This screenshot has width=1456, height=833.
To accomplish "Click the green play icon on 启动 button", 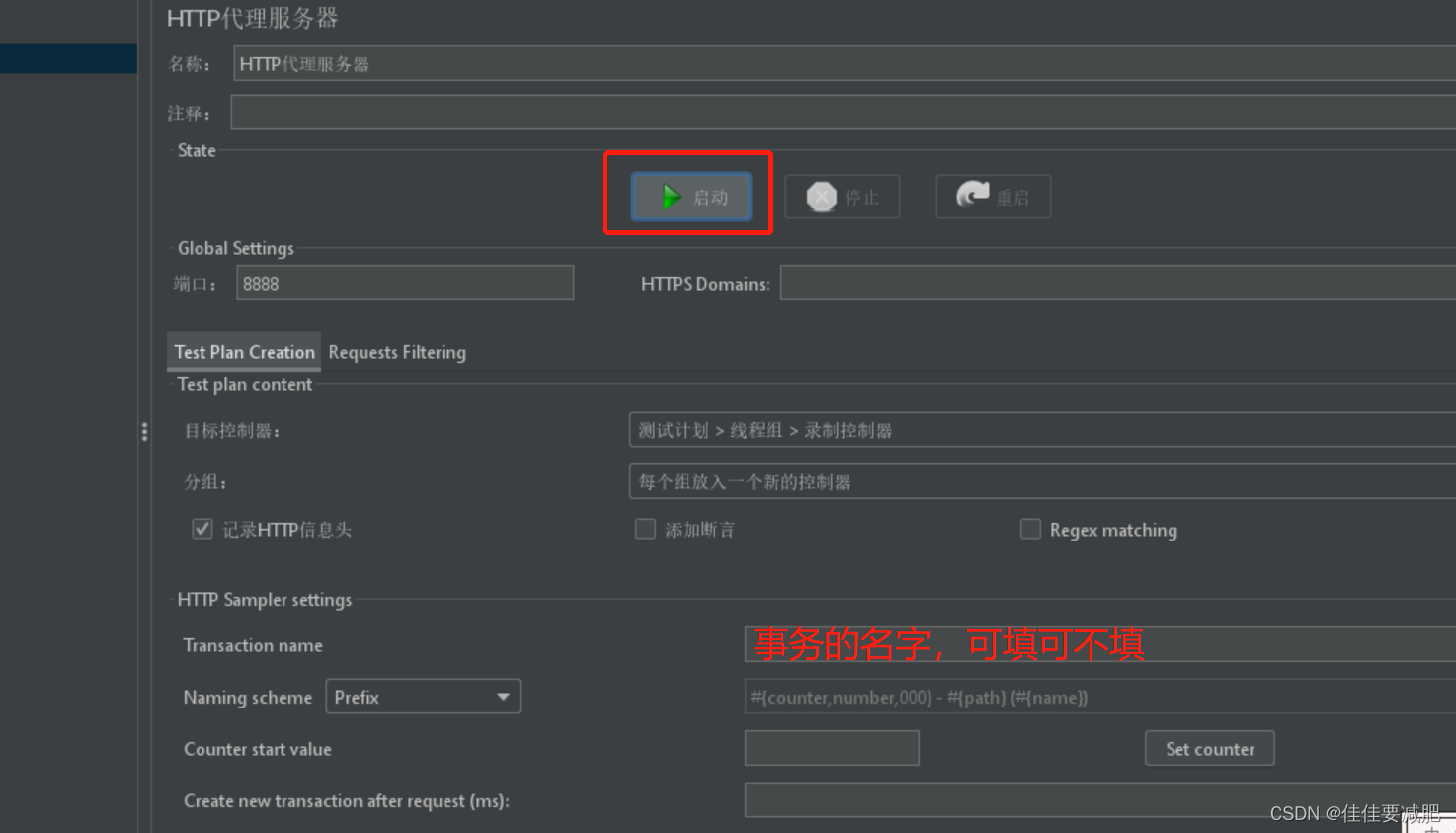I will 673,196.
